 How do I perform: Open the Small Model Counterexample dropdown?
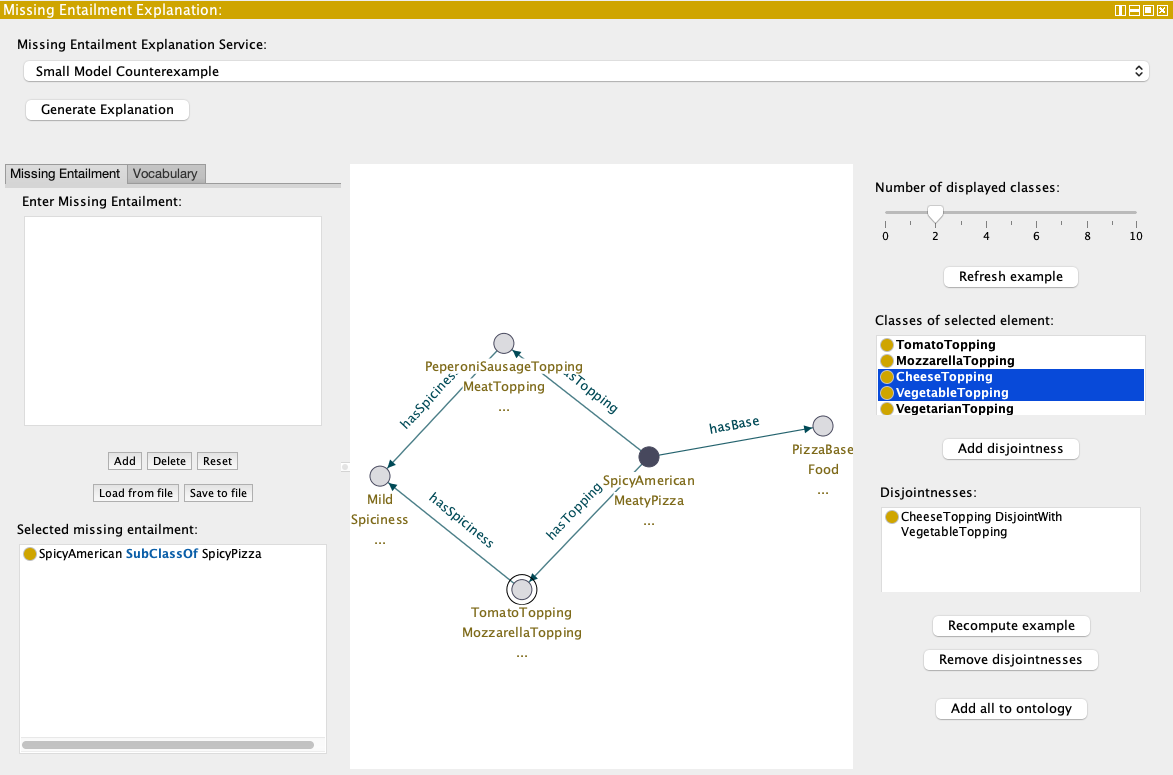(x=585, y=72)
